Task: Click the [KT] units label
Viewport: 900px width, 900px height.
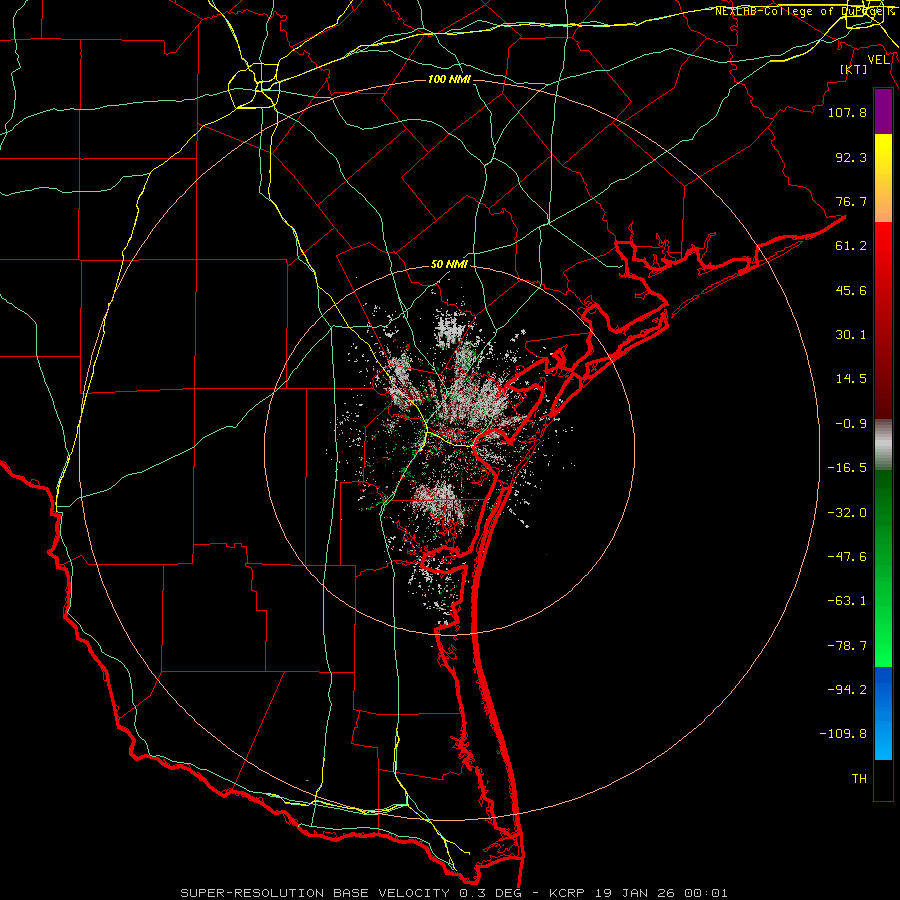Action: click(x=853, y=69)
